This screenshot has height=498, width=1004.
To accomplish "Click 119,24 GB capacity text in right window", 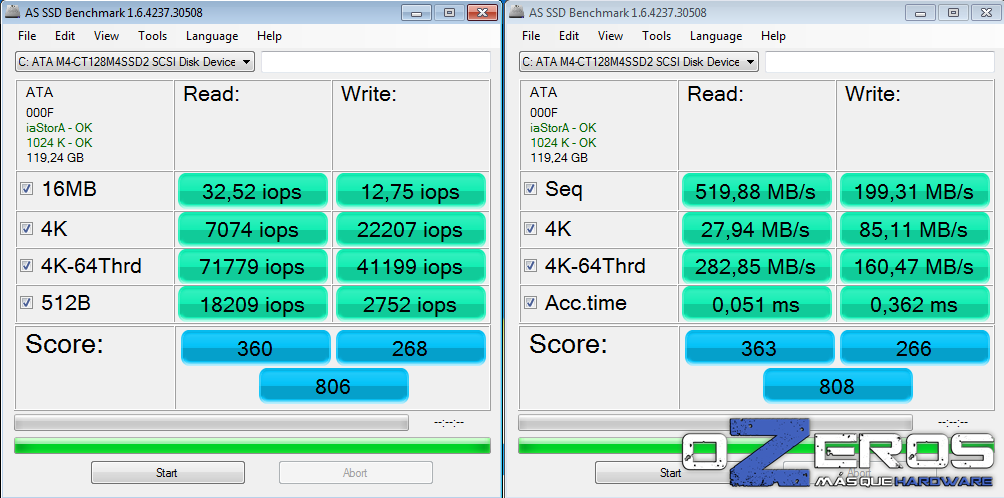I will pos(559,157).
